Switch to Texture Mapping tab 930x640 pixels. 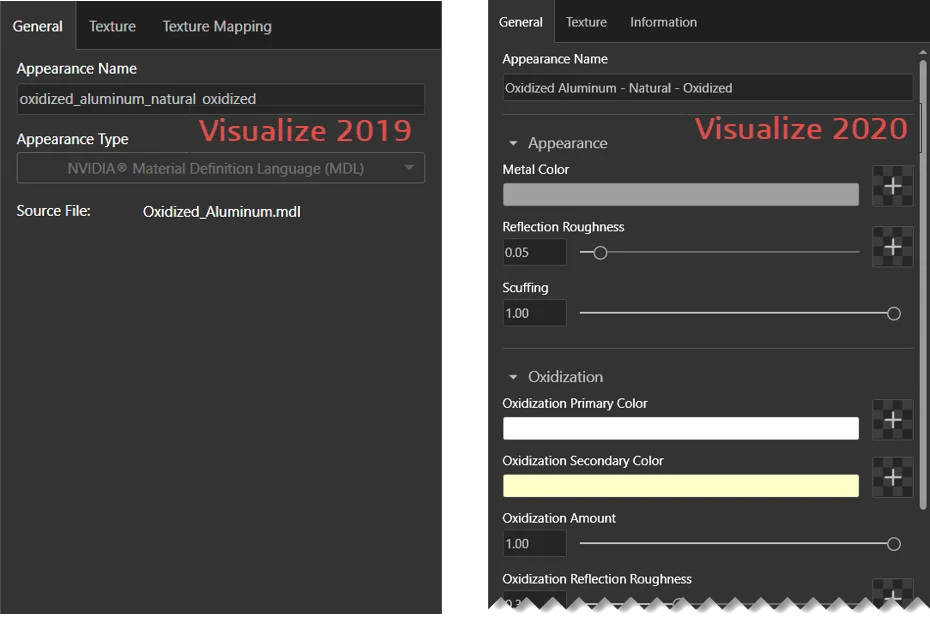217,26
